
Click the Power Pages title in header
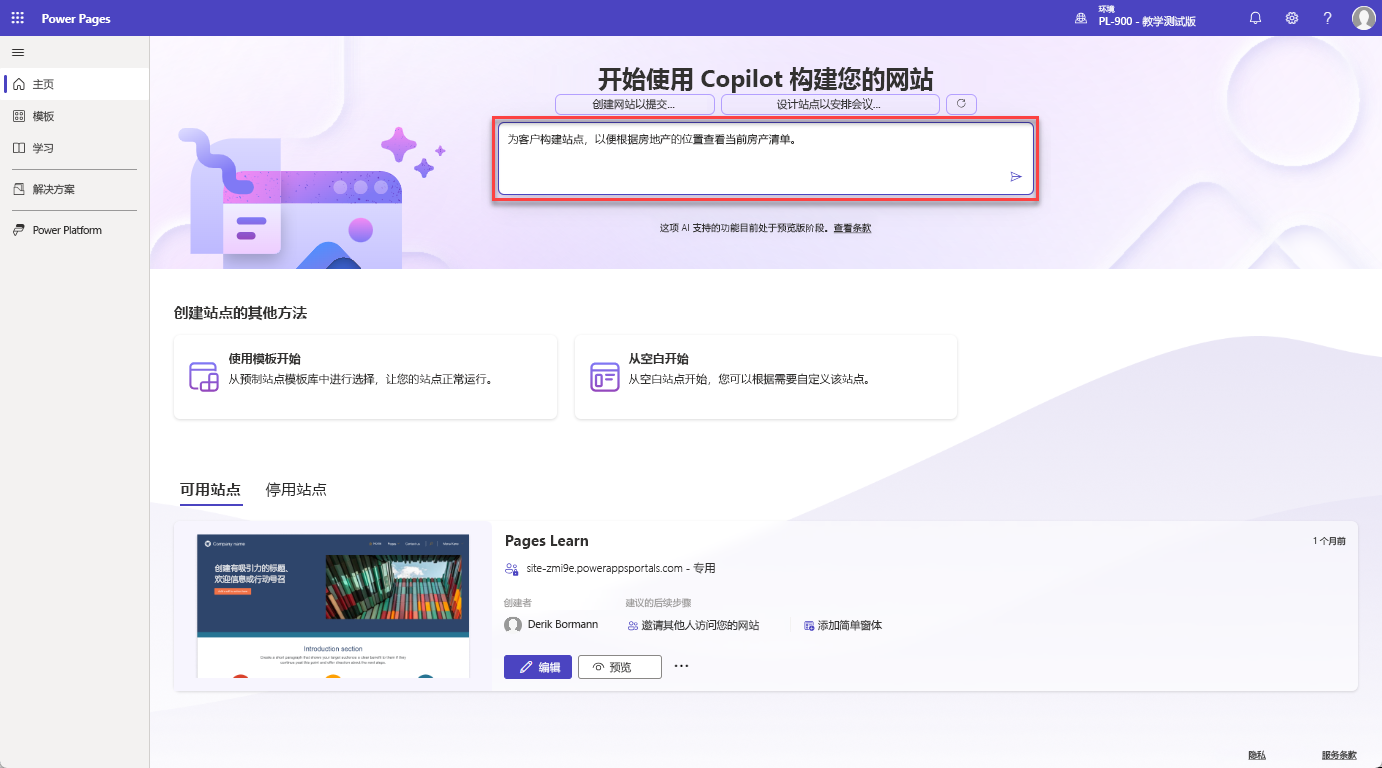[x=76, y=19]
